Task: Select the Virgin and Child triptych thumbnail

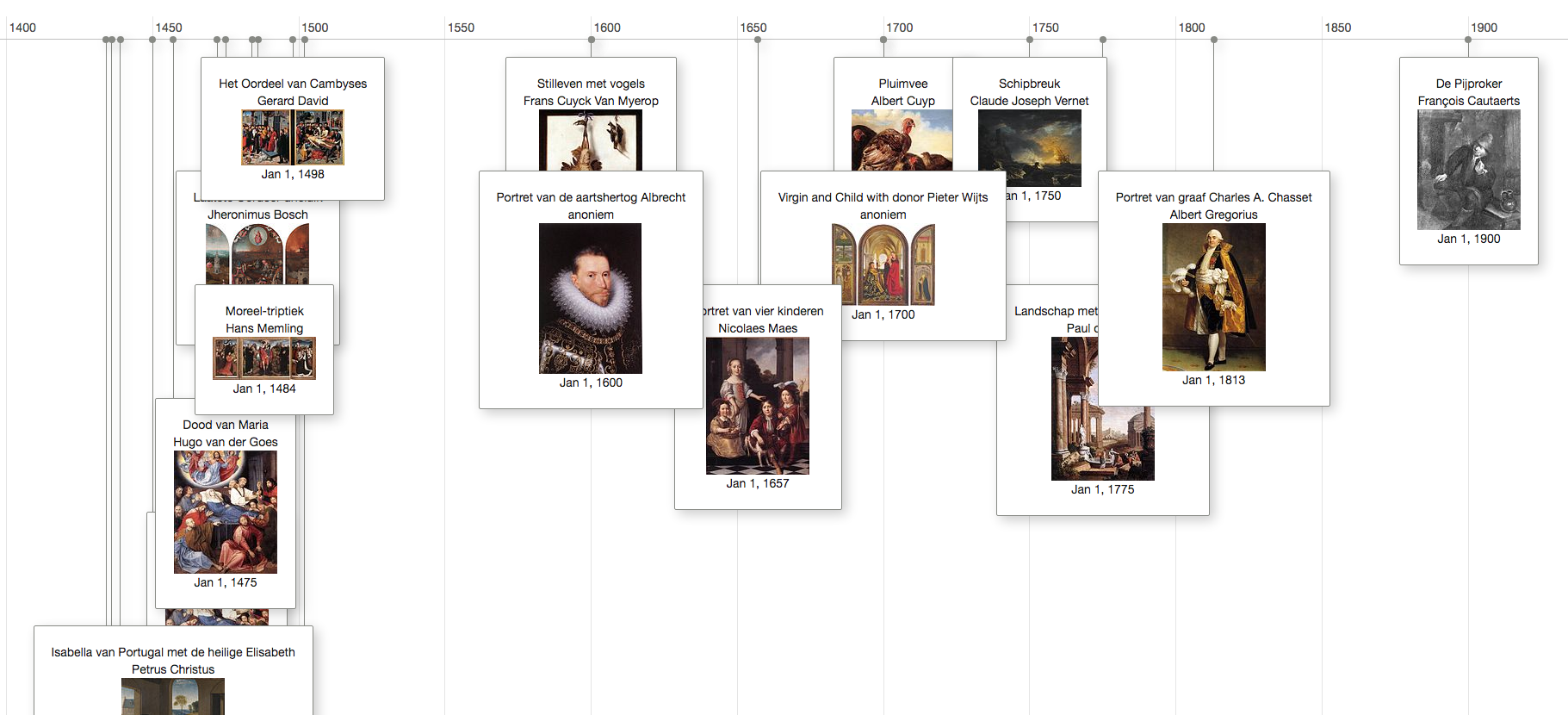Action: [x=883, y=264]
